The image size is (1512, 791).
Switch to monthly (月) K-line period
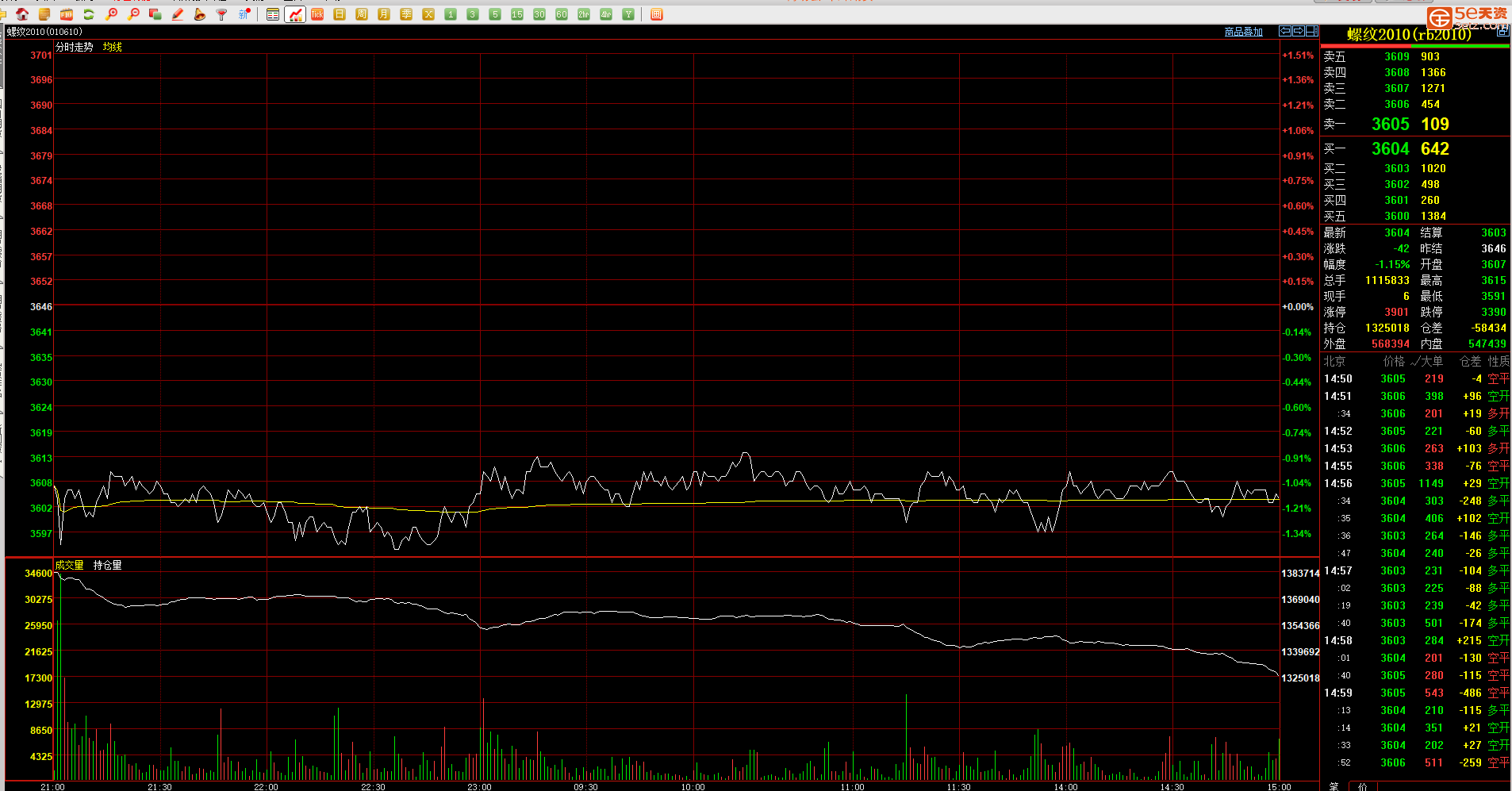[x=384, y=14]
